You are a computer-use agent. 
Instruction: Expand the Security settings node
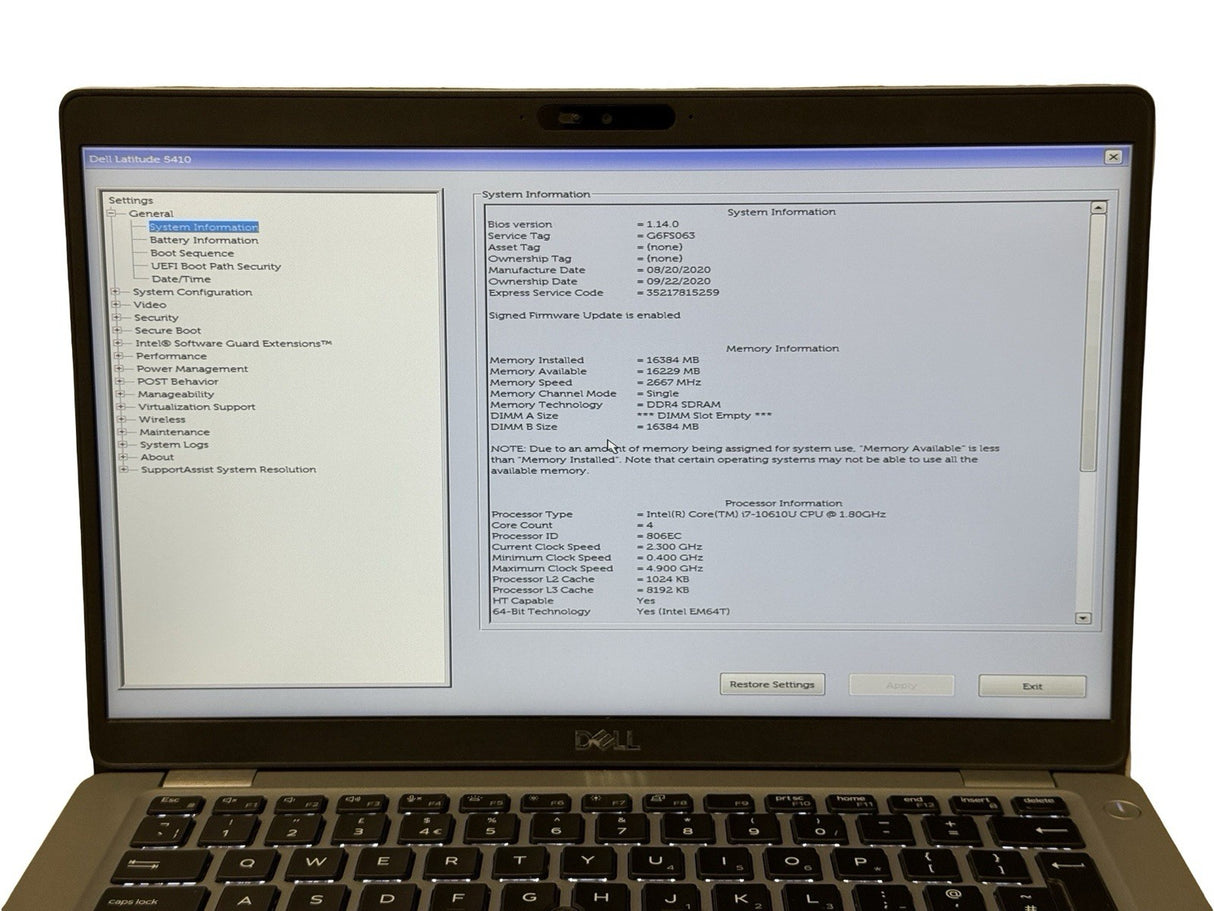click(x=117, y=318)
